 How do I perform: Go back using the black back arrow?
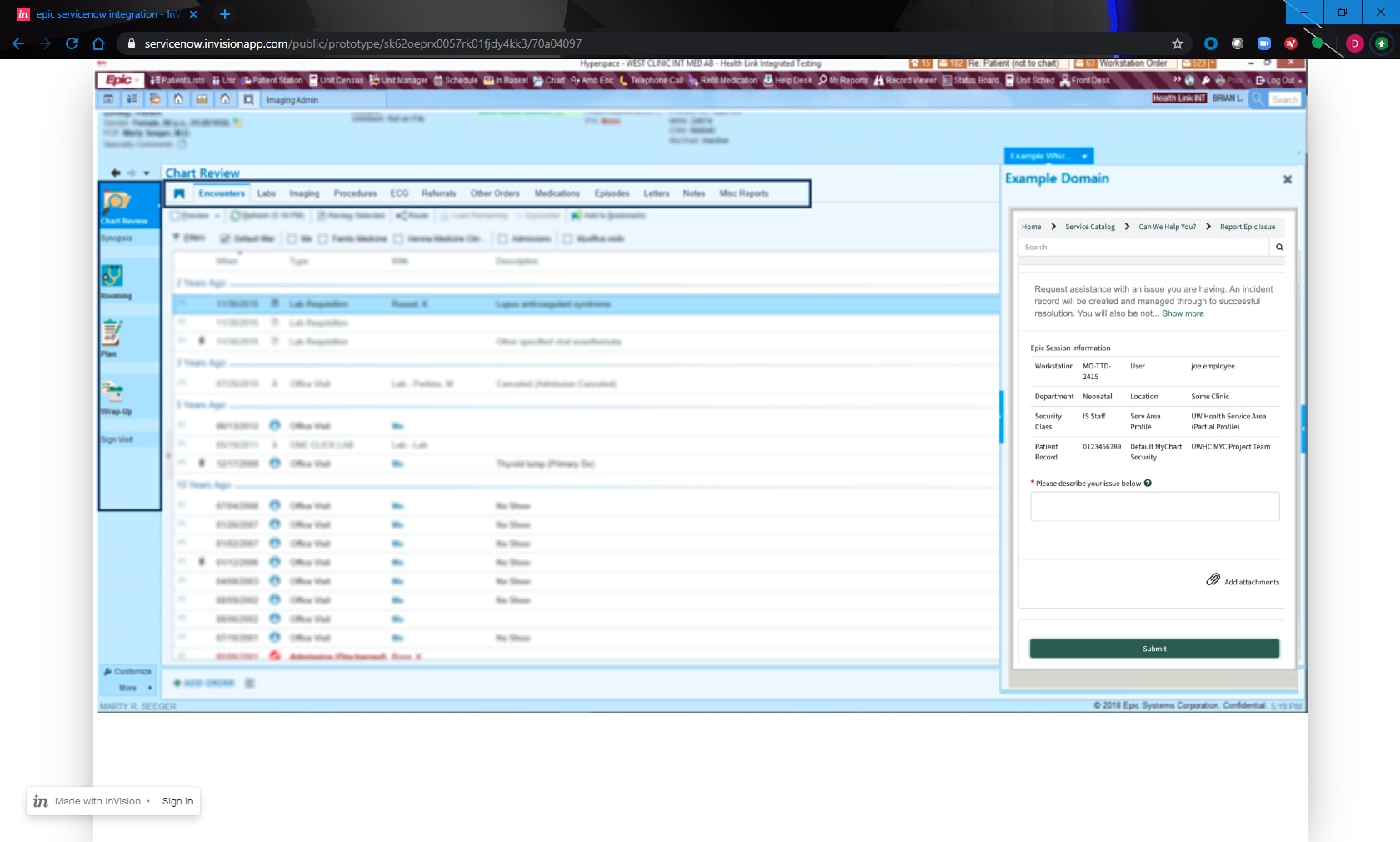[x=116, y=173]
